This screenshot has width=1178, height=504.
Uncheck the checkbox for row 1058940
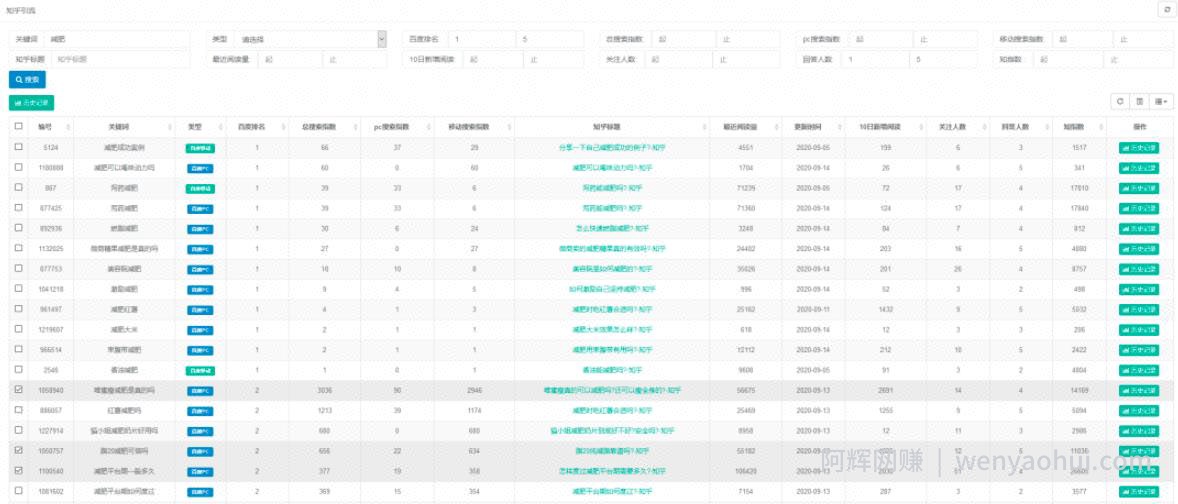pos(19,389)
